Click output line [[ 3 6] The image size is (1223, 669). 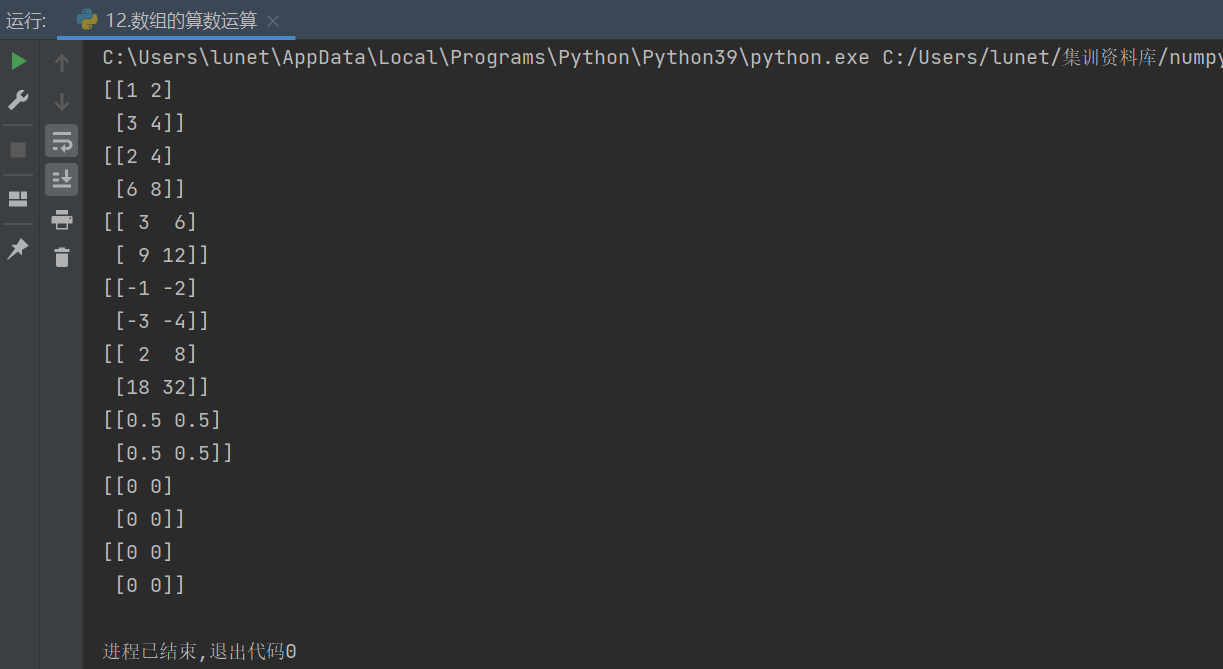[150, 222]
